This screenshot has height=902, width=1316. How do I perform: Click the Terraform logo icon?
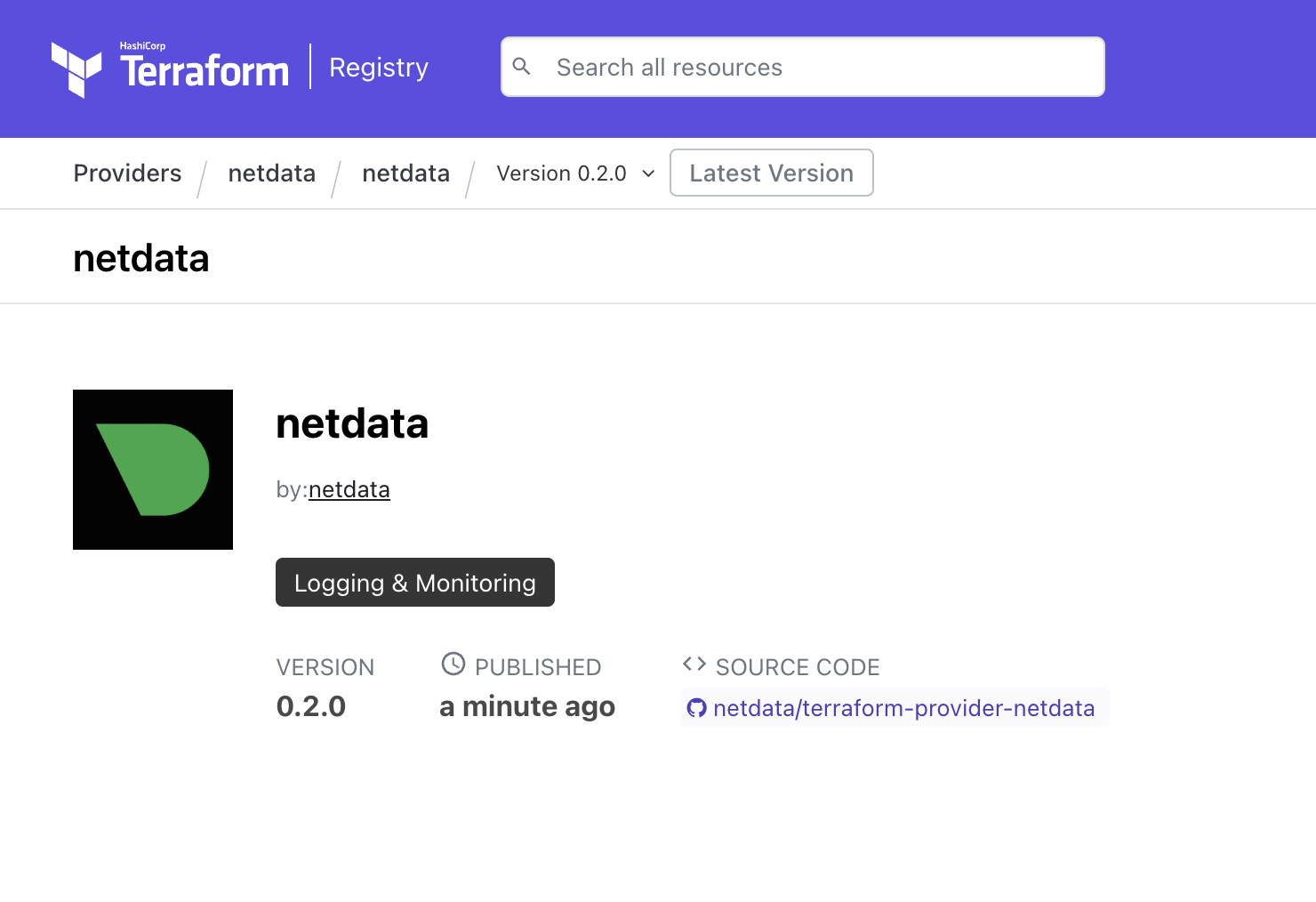76,68
